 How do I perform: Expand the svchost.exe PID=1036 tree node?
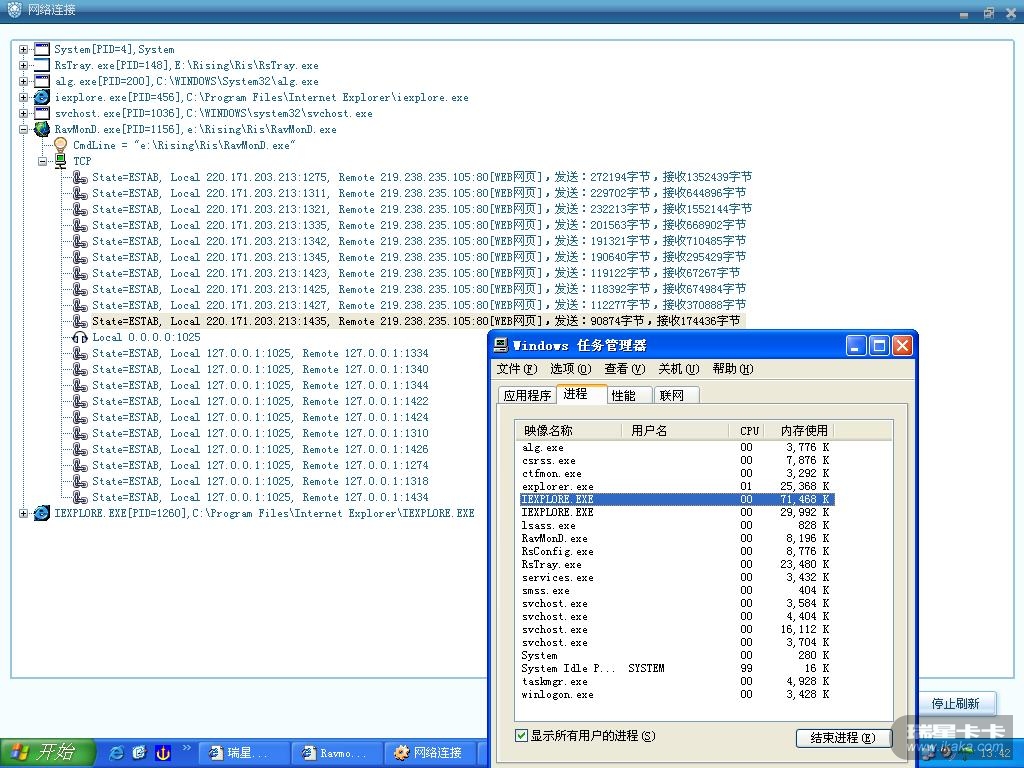click(24, 113)
